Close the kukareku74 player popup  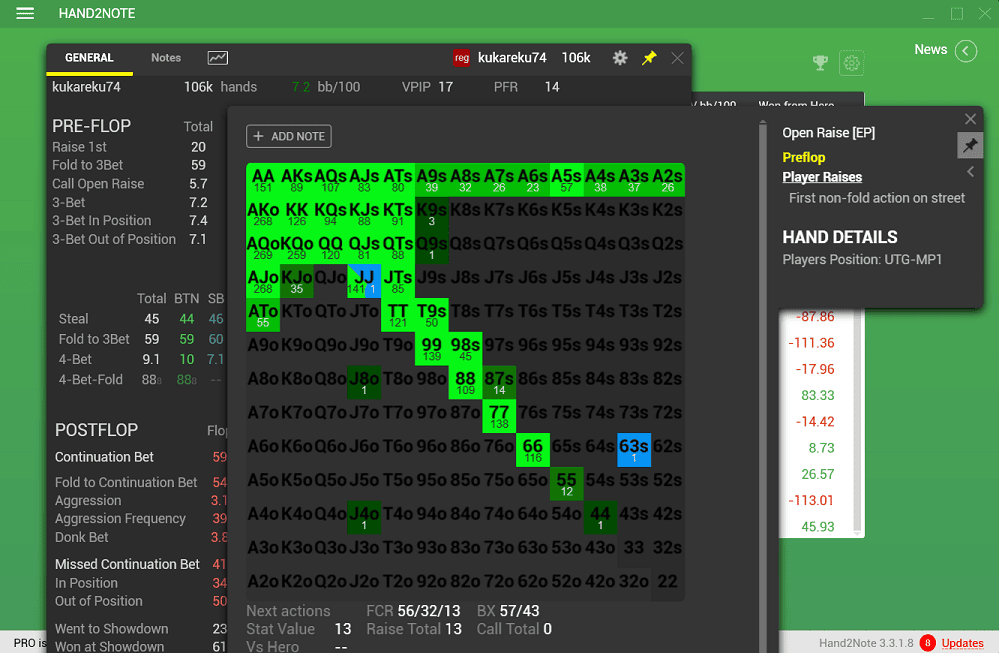point(677,58)
